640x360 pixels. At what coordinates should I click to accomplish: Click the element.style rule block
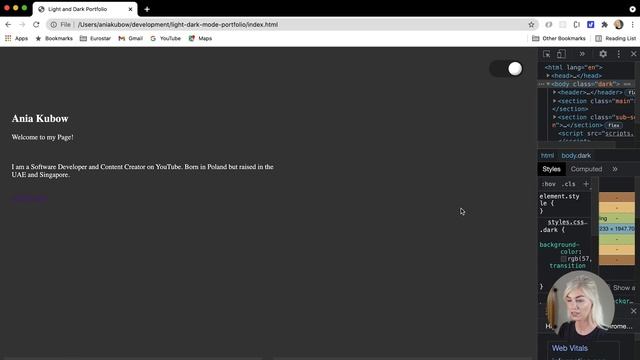click(x=563, y=203)
